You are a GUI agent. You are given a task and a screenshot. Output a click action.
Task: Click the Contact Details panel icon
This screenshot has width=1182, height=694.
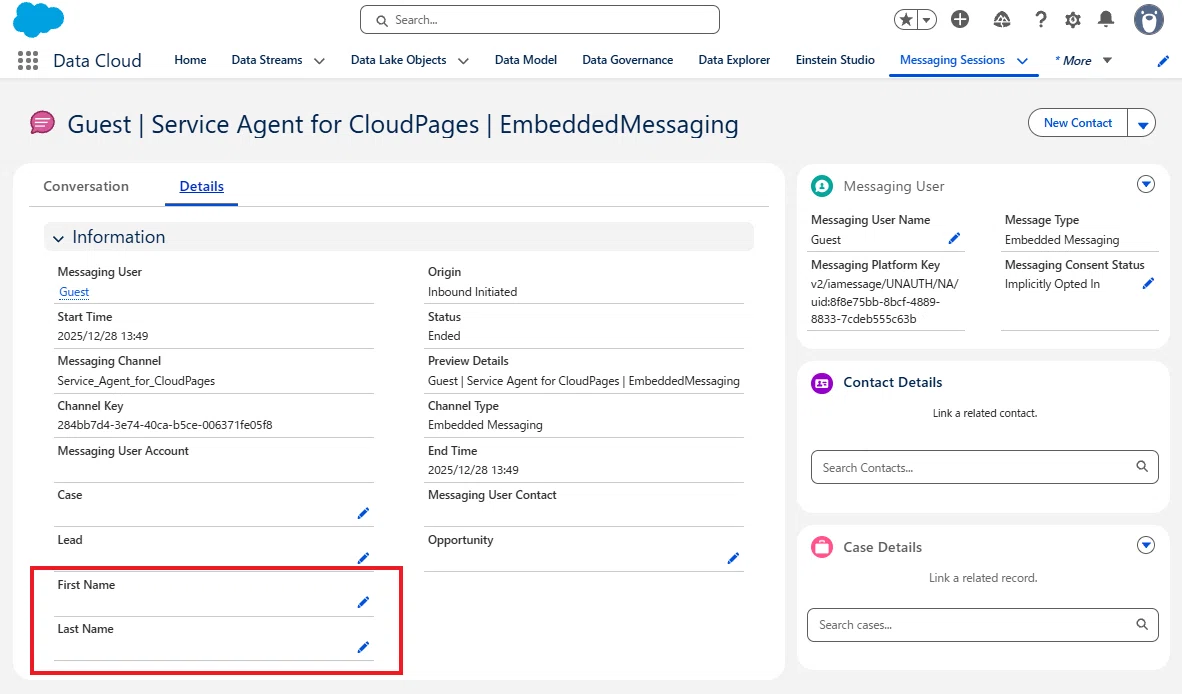[x=822, y=383]
